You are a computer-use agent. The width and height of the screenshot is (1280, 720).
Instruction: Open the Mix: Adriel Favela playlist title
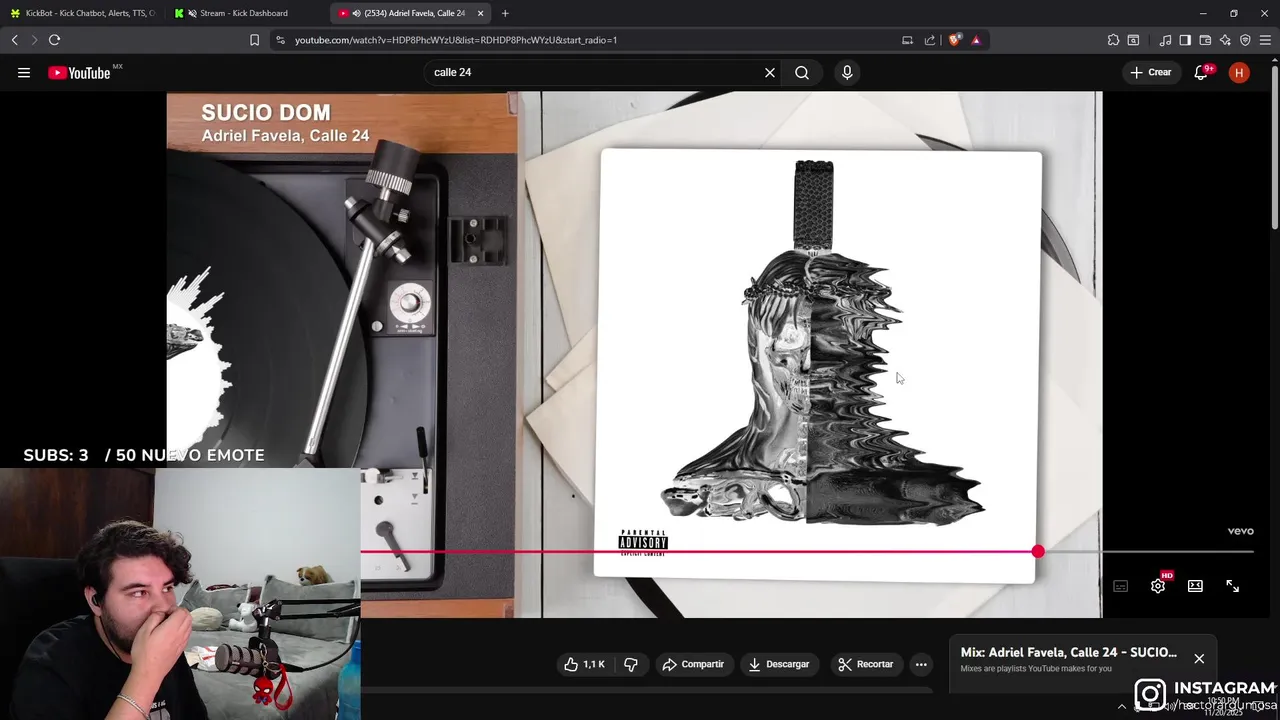(1068, 652)
